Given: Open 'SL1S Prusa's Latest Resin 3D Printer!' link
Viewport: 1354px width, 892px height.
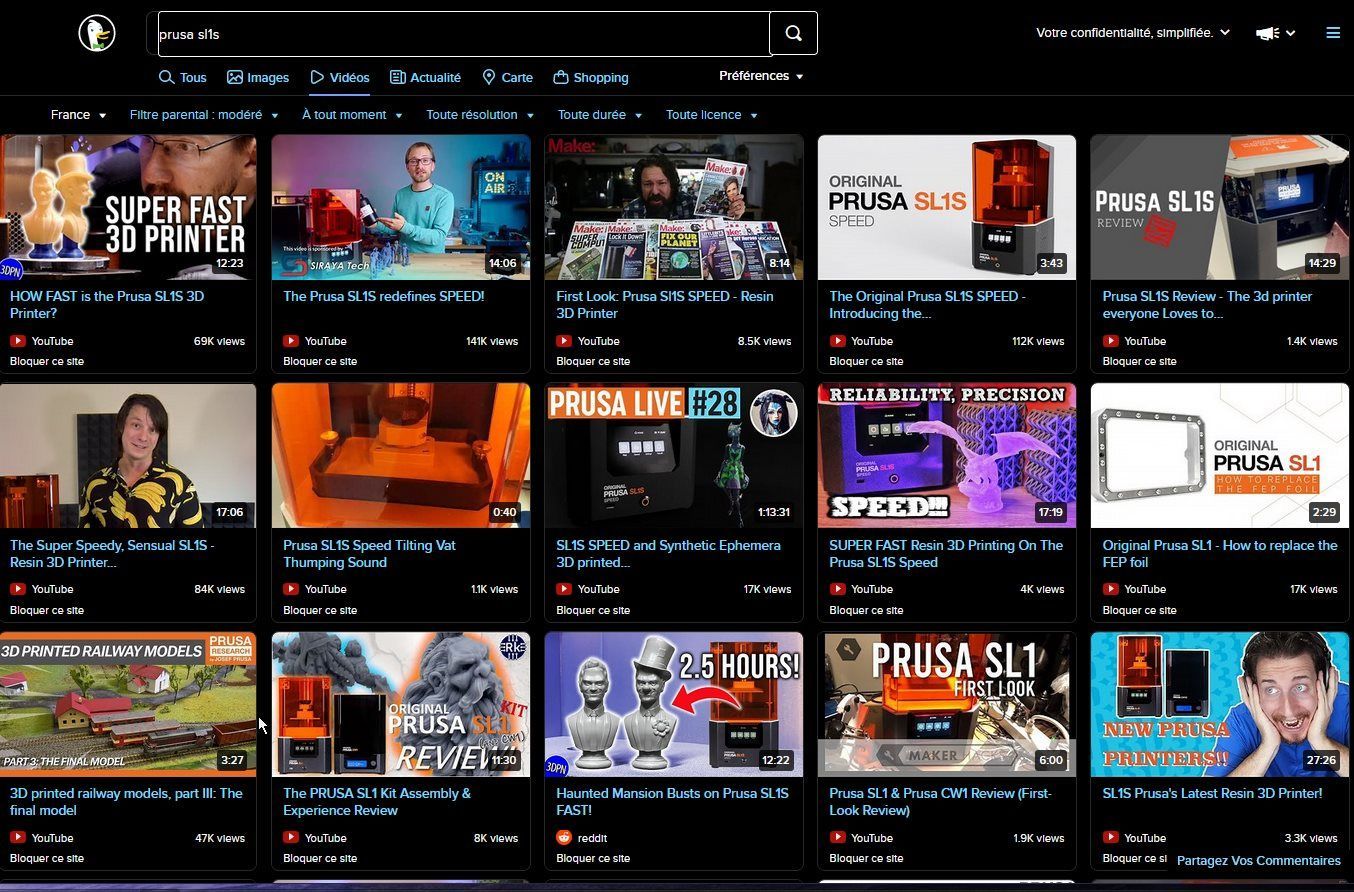Looking at the screenshot, I should coord(1212,793).
